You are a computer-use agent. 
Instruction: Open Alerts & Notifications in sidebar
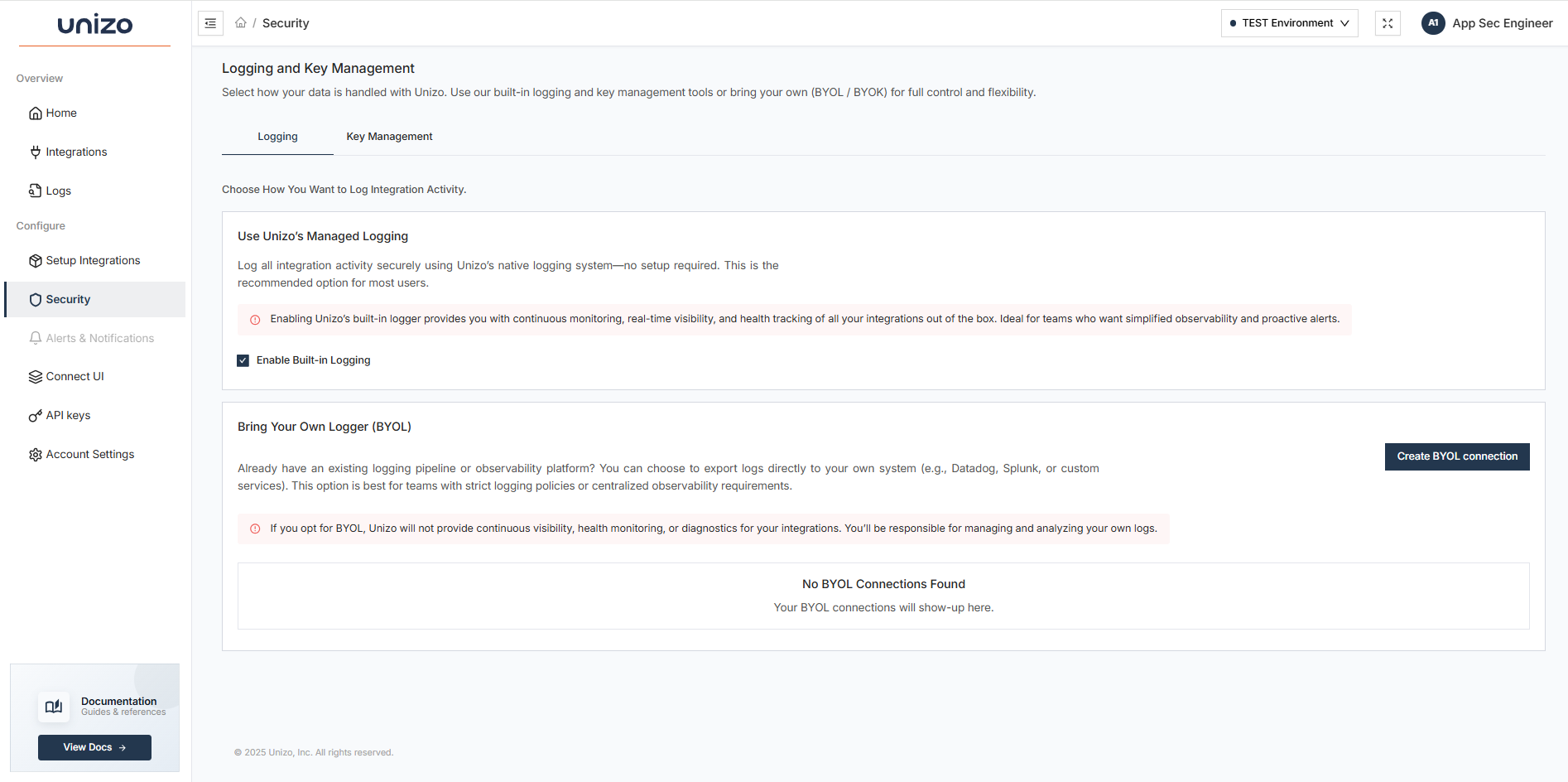pyautogui.click(x=99, y=338)
